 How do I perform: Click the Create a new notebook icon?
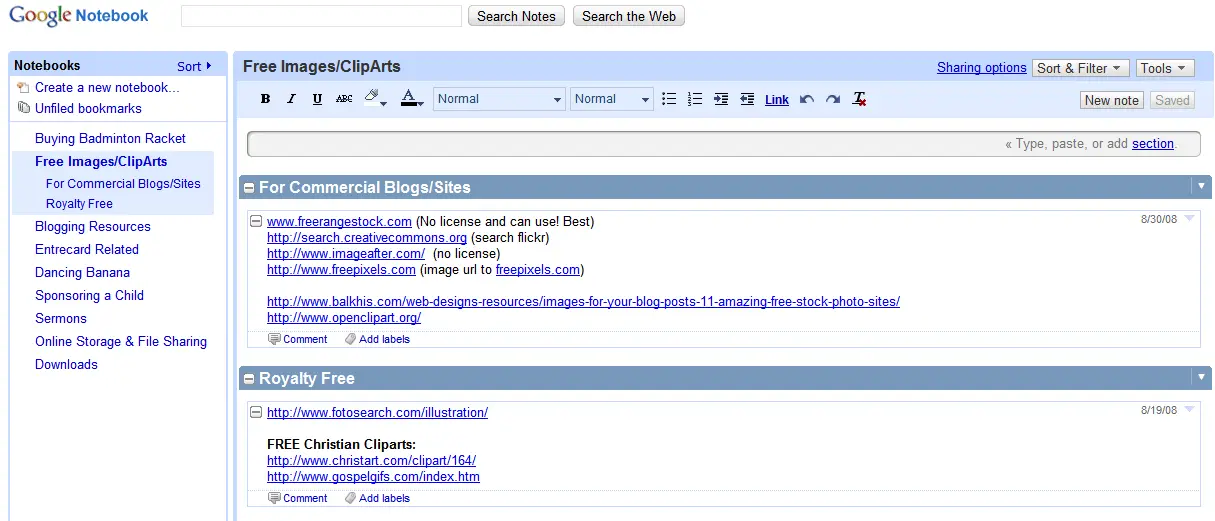24,87
